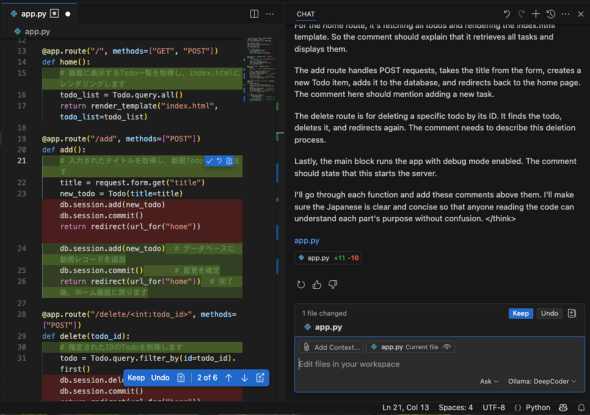Toggle diff view in floating editor toolbar
Screen dimensions: 590x415
pyautogui.click(x=181, y=378)
